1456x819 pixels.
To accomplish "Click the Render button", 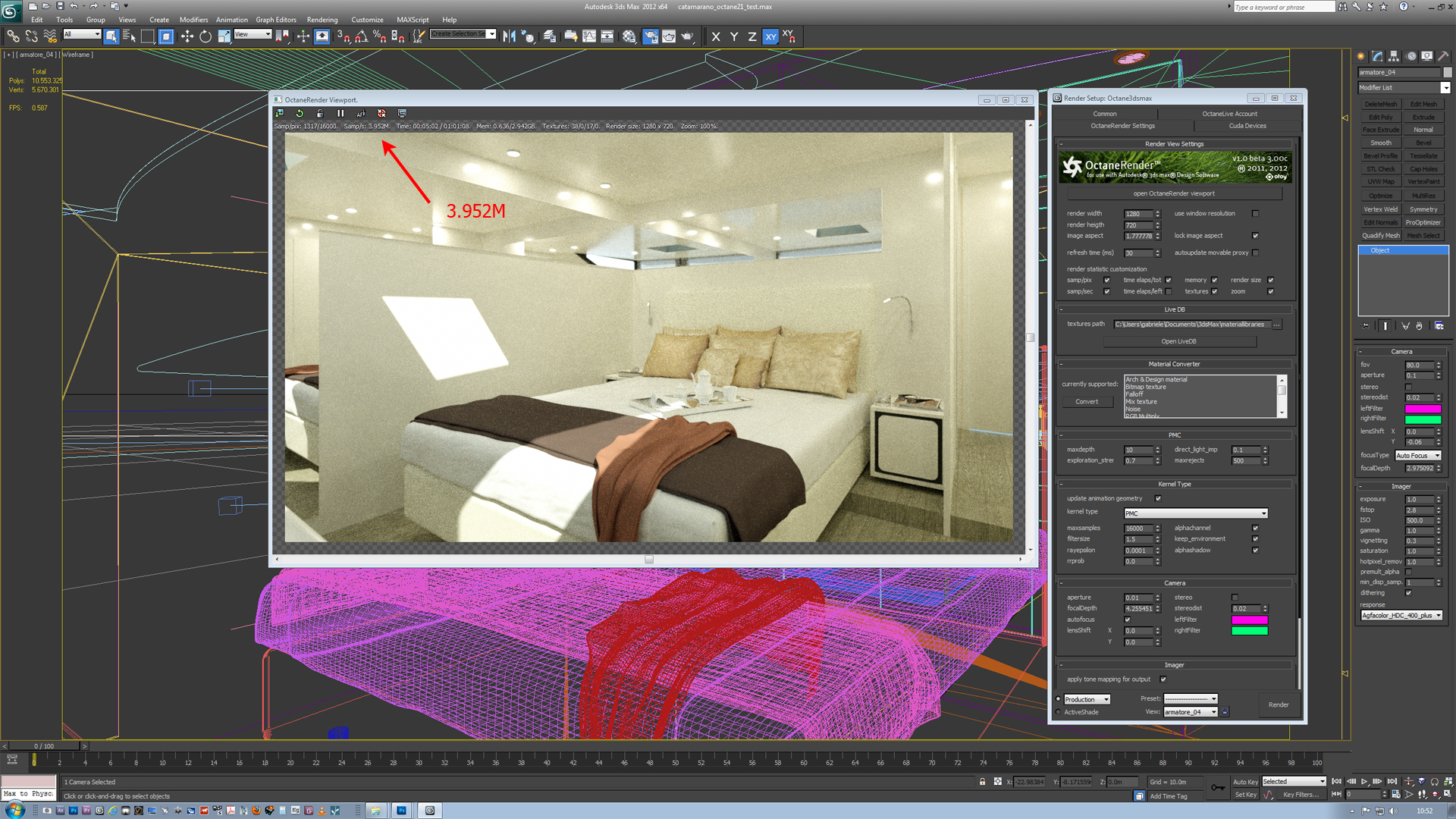I will 1278,704.
